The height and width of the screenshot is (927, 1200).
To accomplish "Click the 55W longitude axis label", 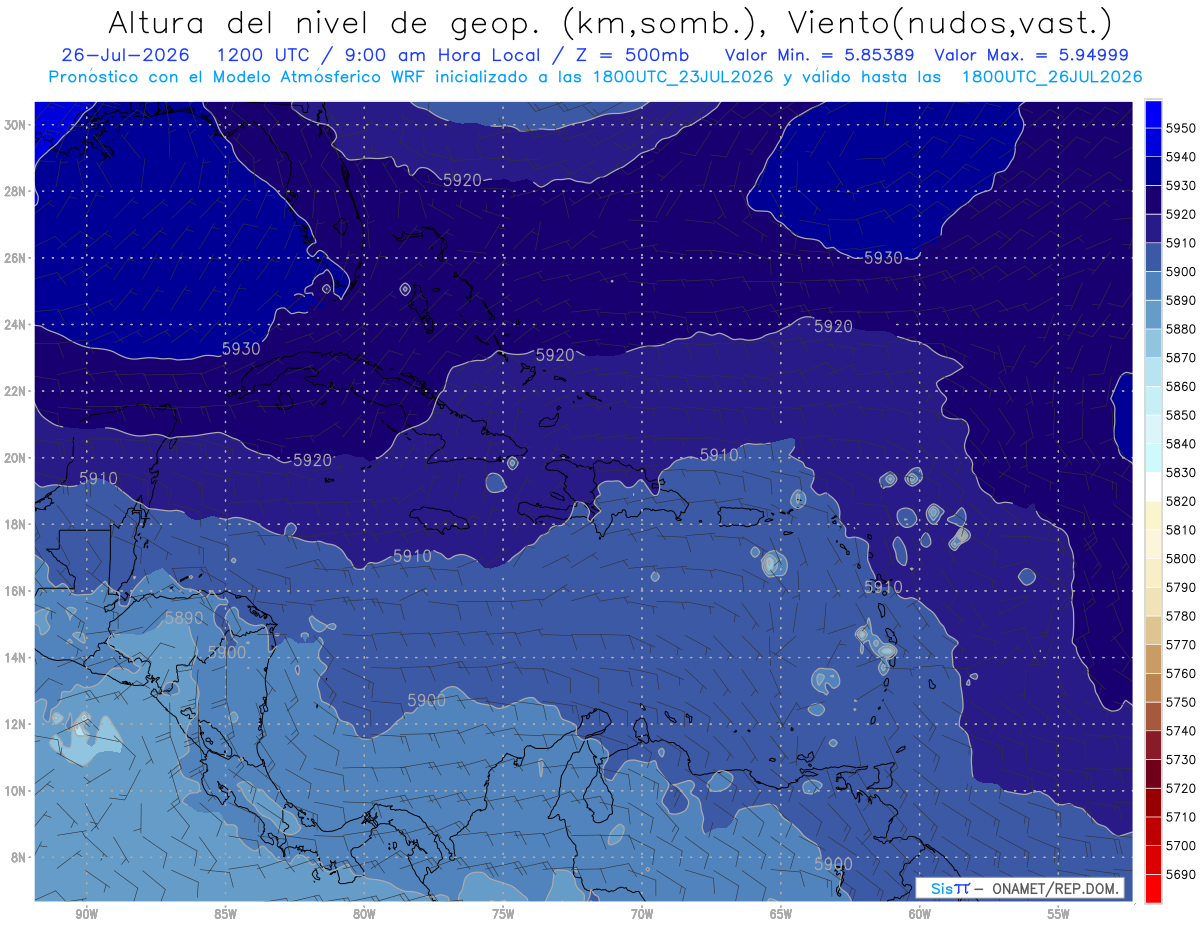I will (1058, 914).
